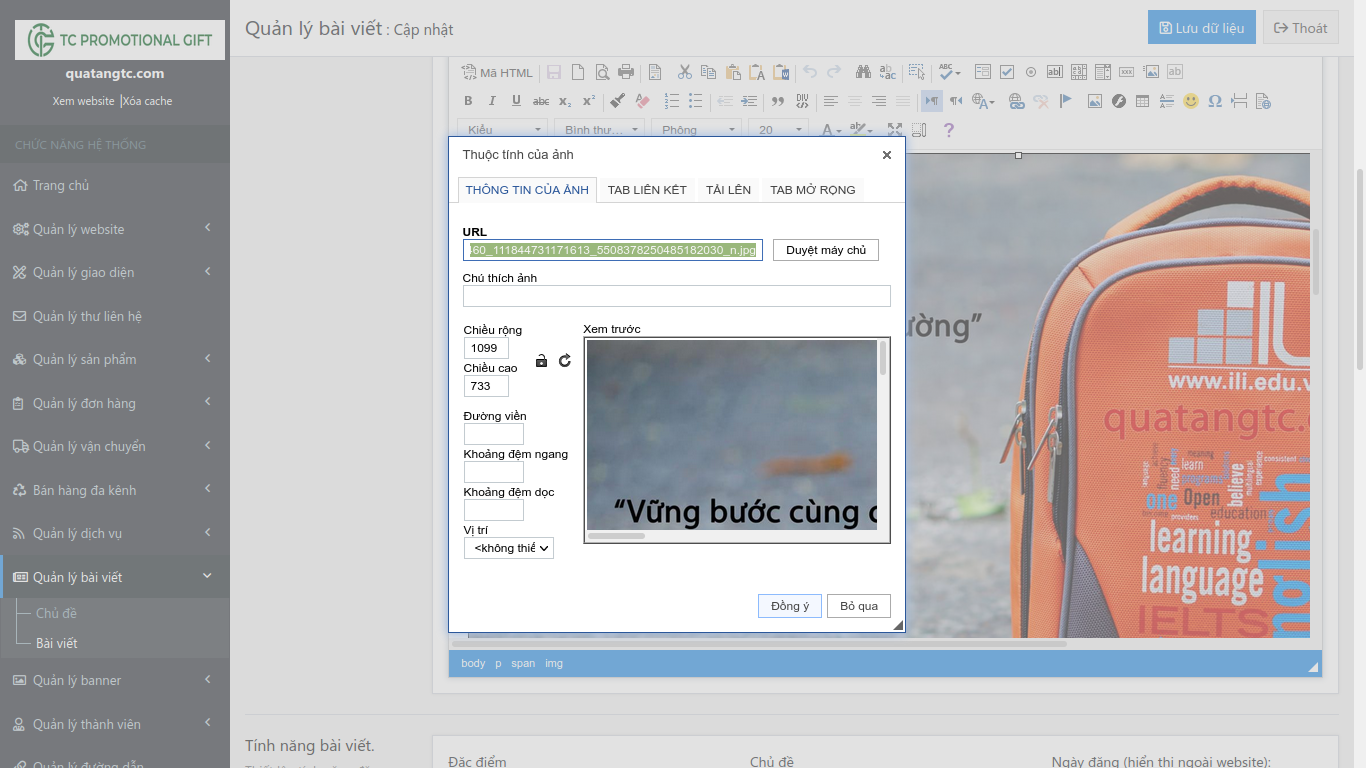1366x768 pixels.
Task: Switch to TAB LIÊN KẾT tab
Action: [647, 190]
